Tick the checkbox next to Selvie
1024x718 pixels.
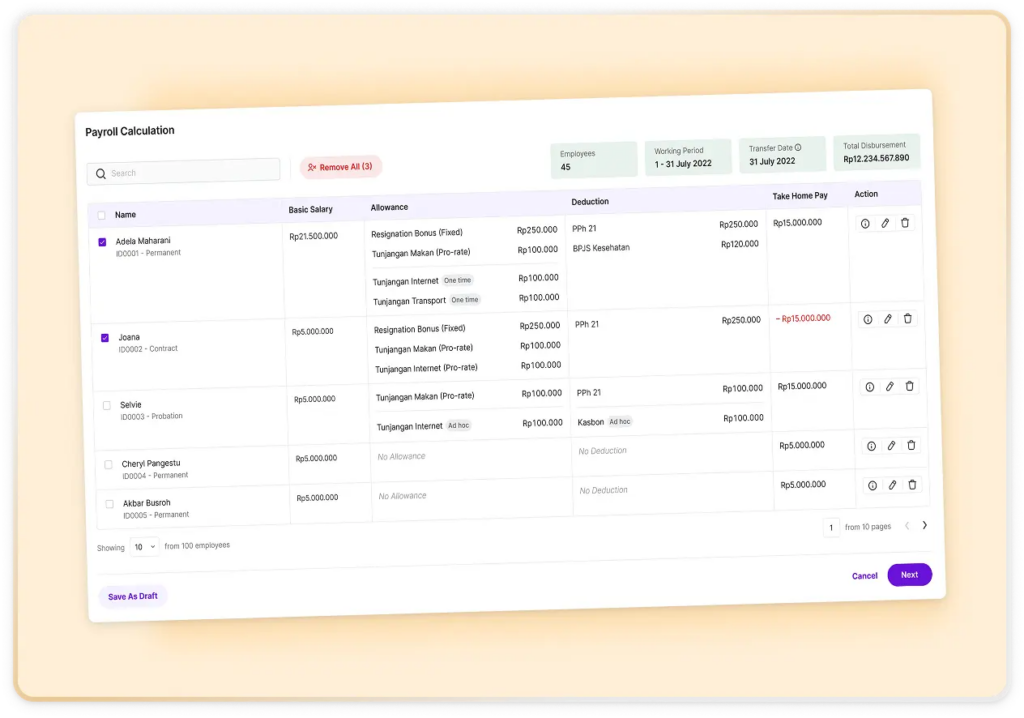[x=107, y=405]
